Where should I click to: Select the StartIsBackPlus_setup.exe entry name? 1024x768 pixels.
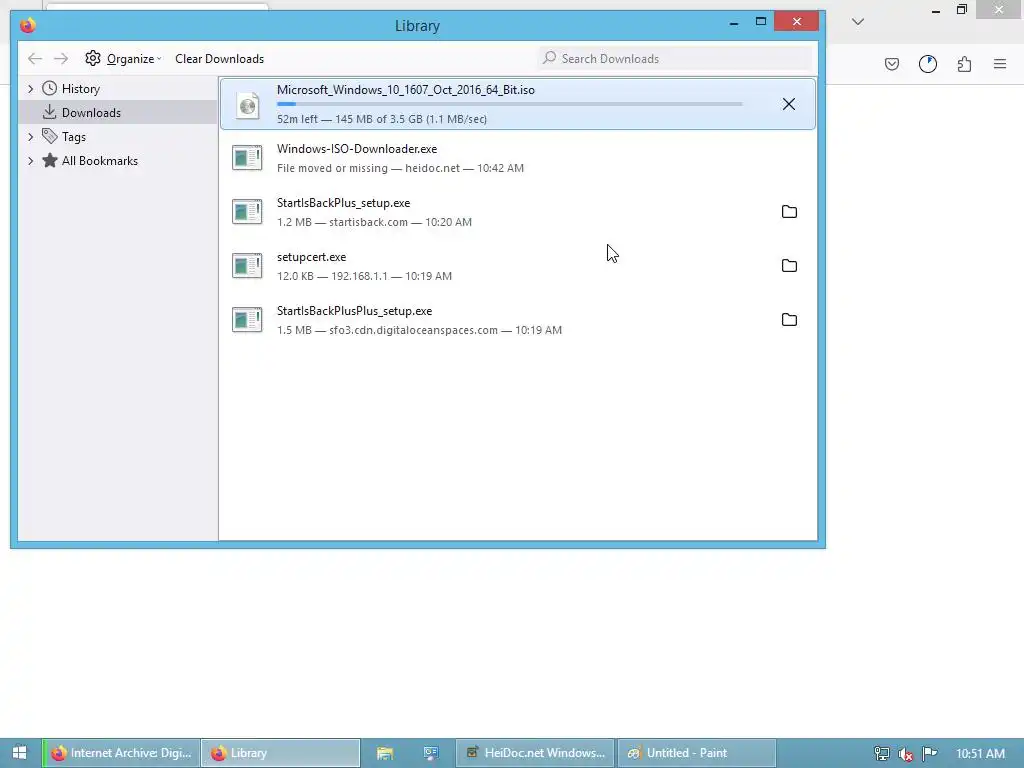[344, 203]
